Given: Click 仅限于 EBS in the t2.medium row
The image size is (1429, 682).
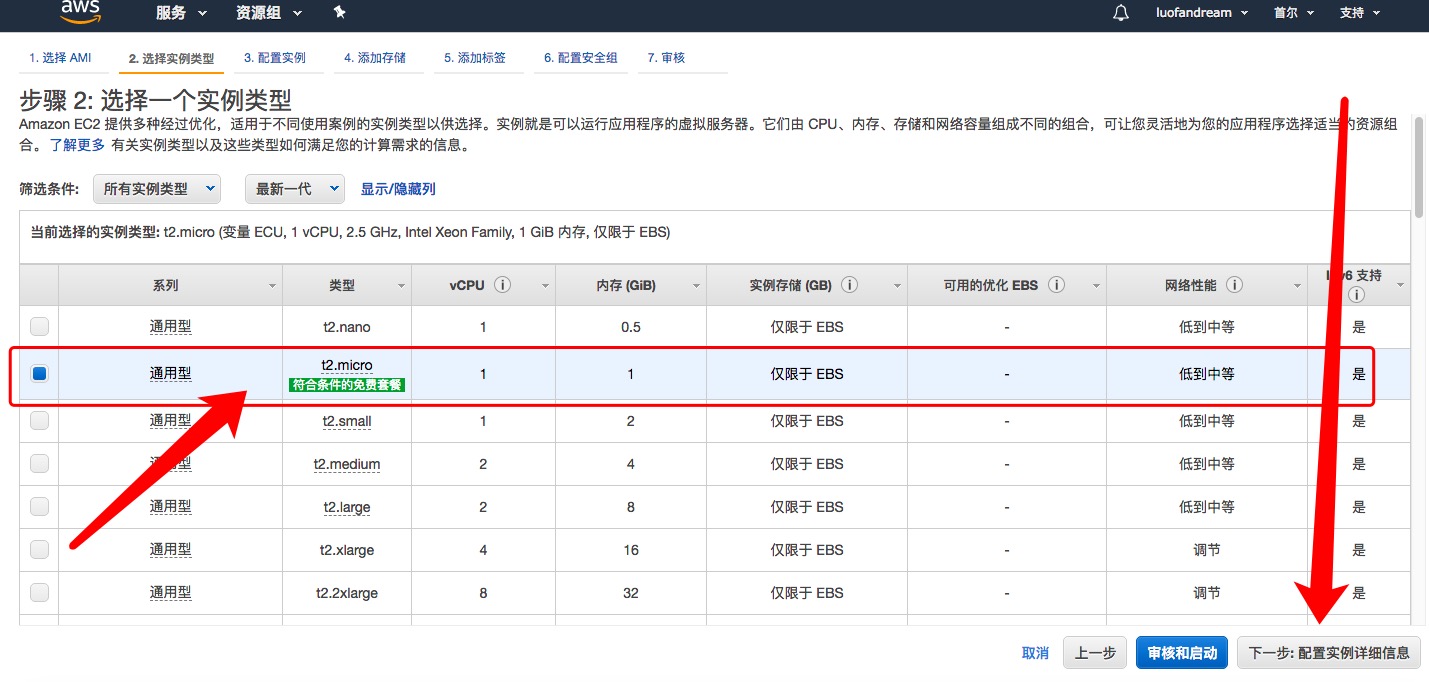Looking at the screenshot, I should pyautogui.click(x=807, y=464).
